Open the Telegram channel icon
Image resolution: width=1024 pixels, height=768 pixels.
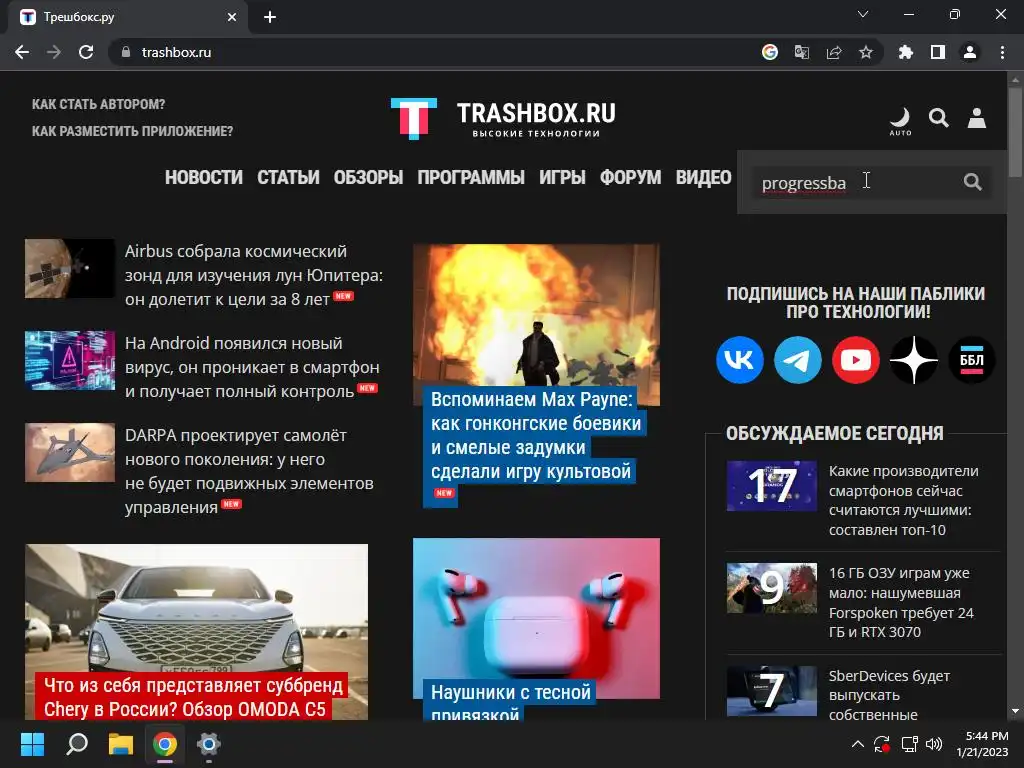pos(797,360)
